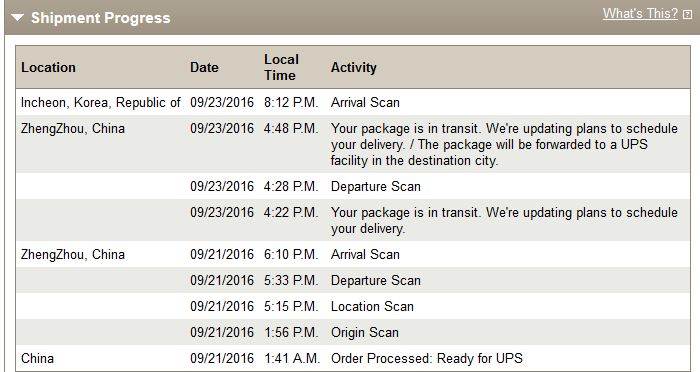Click the Incheon, Korea, Republic of location
The height and width of the screenshot is (372, 700).
[100, 102]
